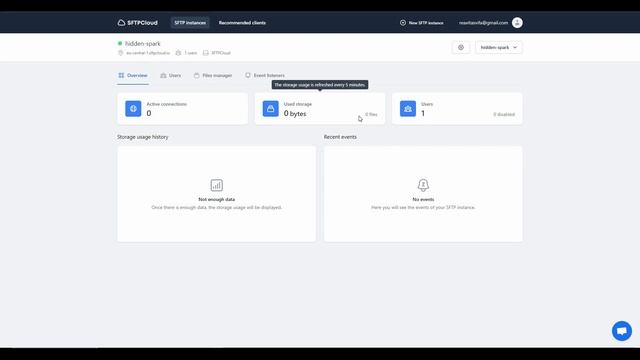
Task: Click the instance settings gear icon
Action: pos(461,47)
